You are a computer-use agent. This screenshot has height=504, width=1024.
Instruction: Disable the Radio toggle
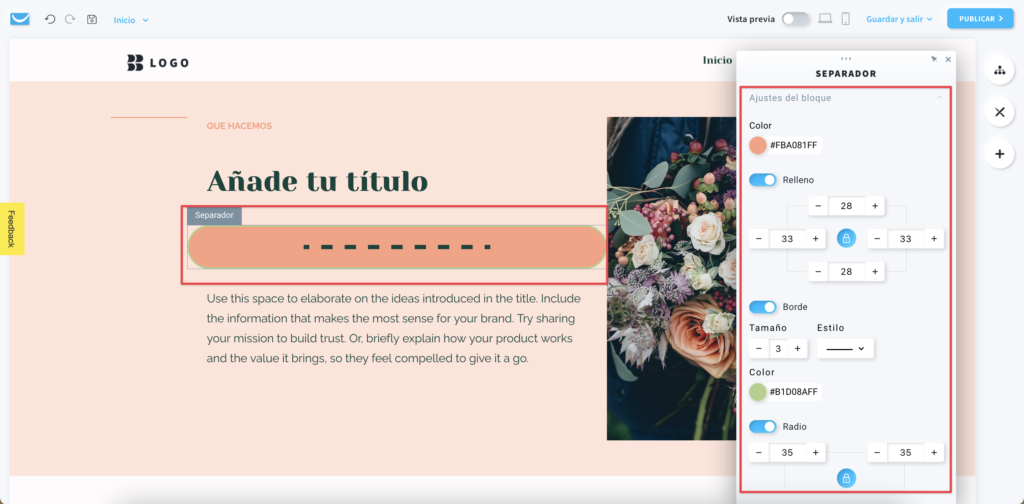763,426
